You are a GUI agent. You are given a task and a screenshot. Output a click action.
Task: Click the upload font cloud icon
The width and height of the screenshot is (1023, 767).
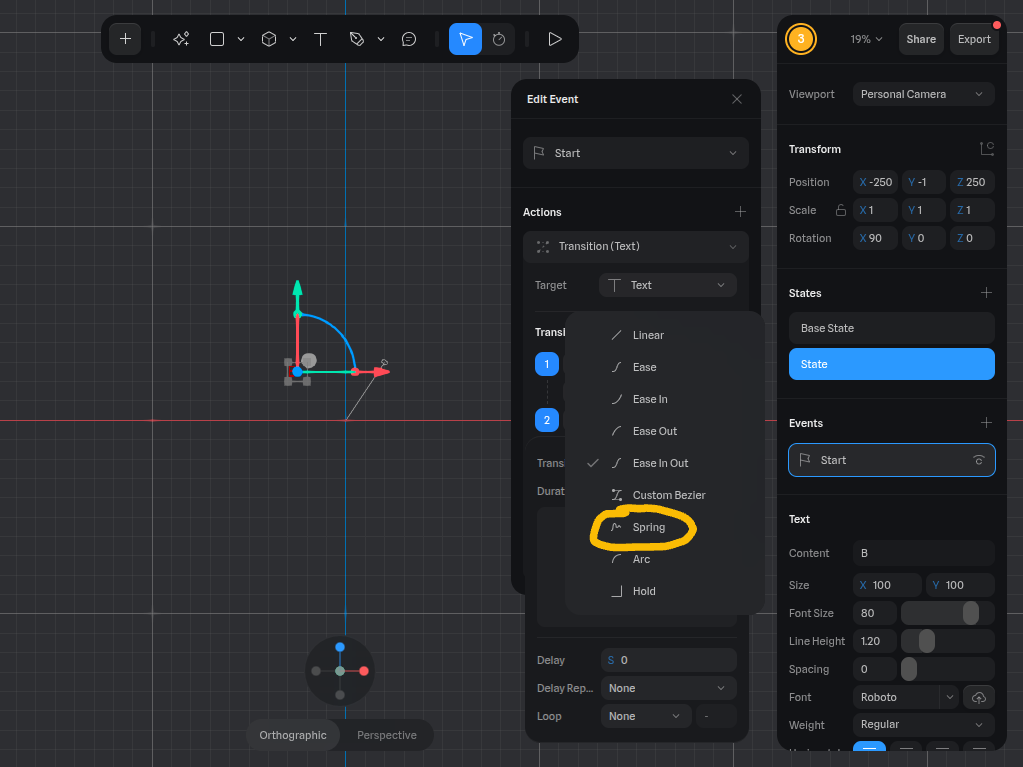979,697
